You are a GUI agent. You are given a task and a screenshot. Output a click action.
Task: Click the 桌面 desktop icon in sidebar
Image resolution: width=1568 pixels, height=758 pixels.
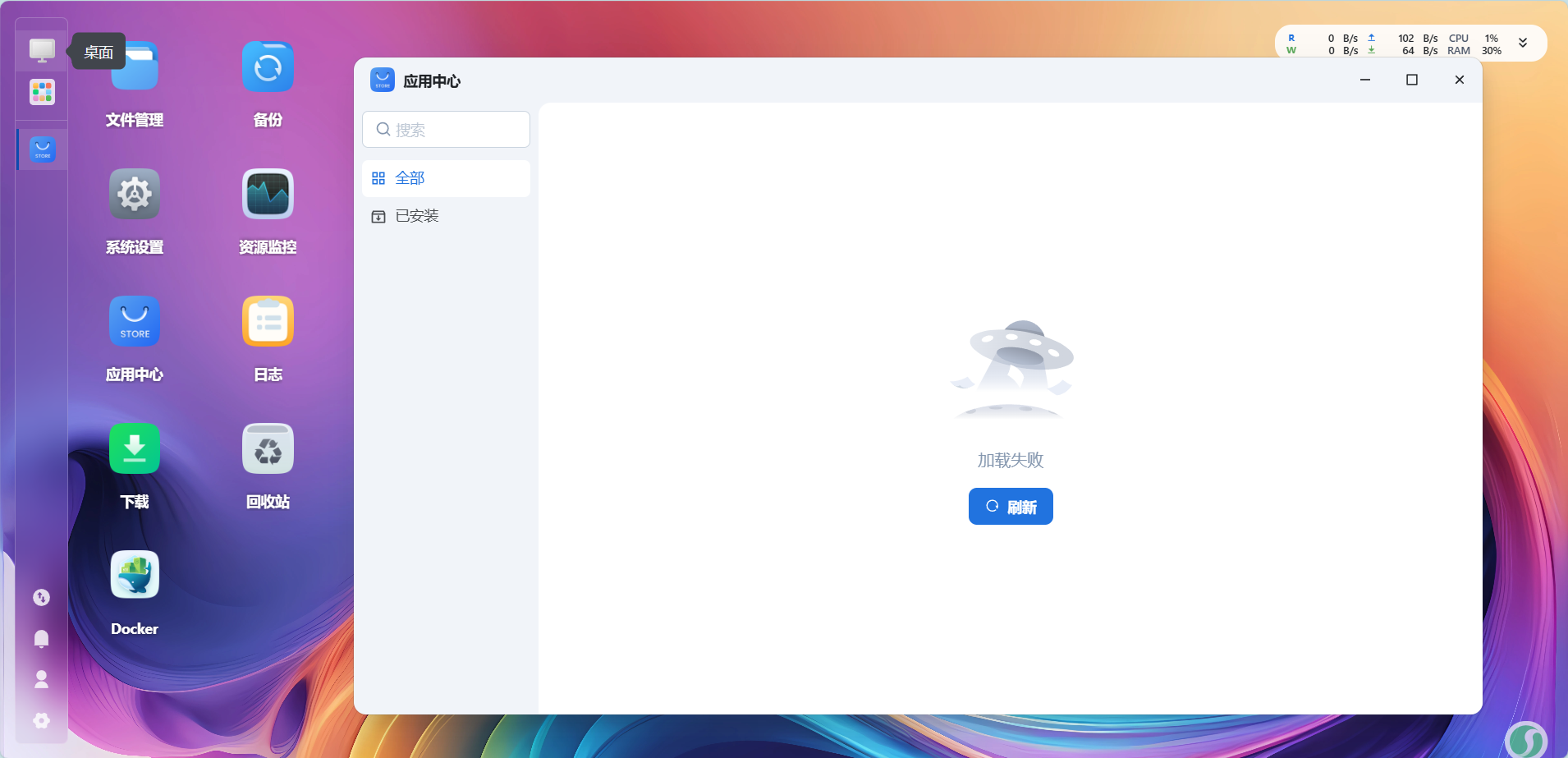[42, 50]
